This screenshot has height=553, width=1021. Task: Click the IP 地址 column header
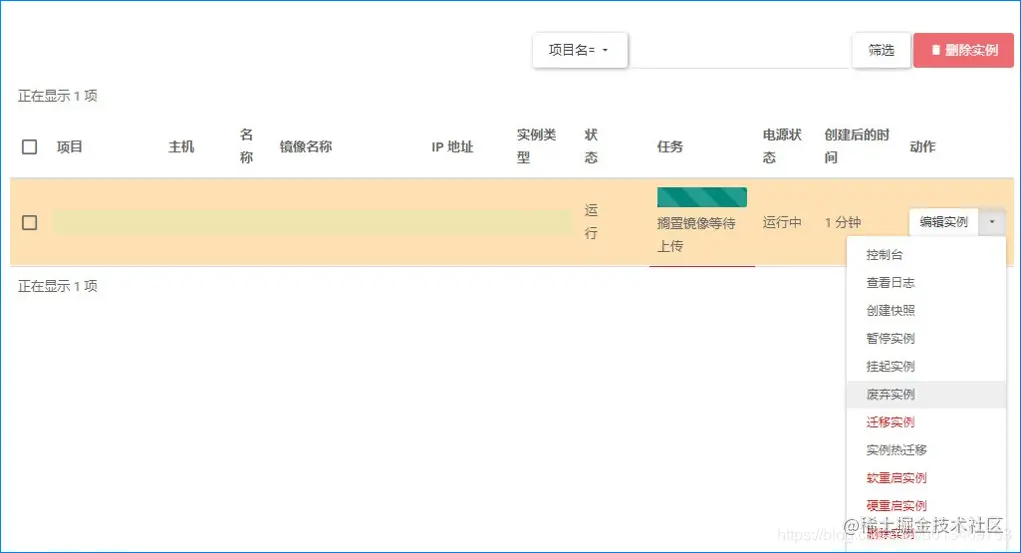click(x=453, y=147)
